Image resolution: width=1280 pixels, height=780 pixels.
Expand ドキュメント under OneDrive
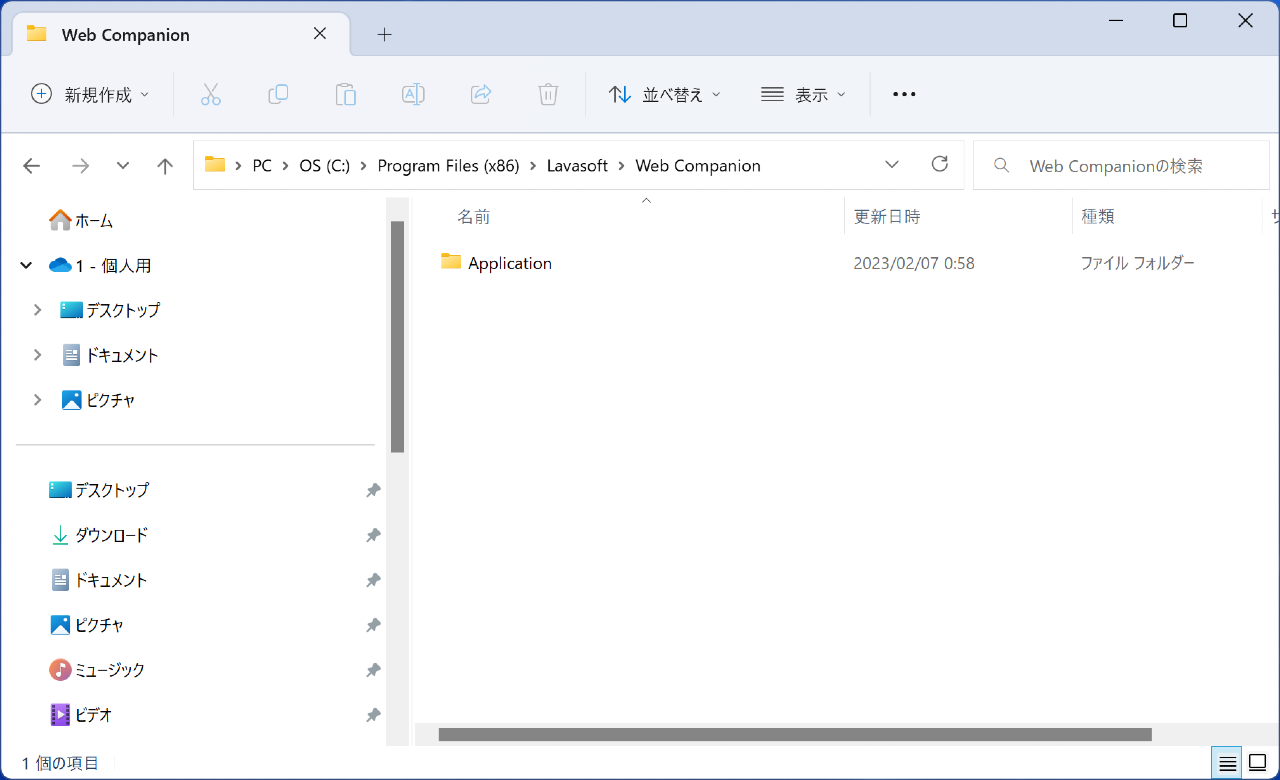click(x=37, y=355)
